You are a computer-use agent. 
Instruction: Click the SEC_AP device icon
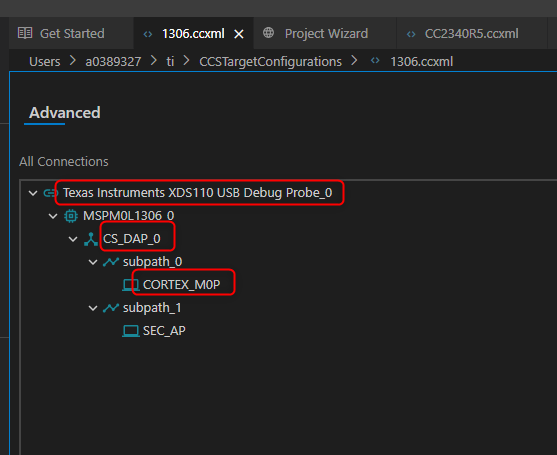(x=130, y=331)
